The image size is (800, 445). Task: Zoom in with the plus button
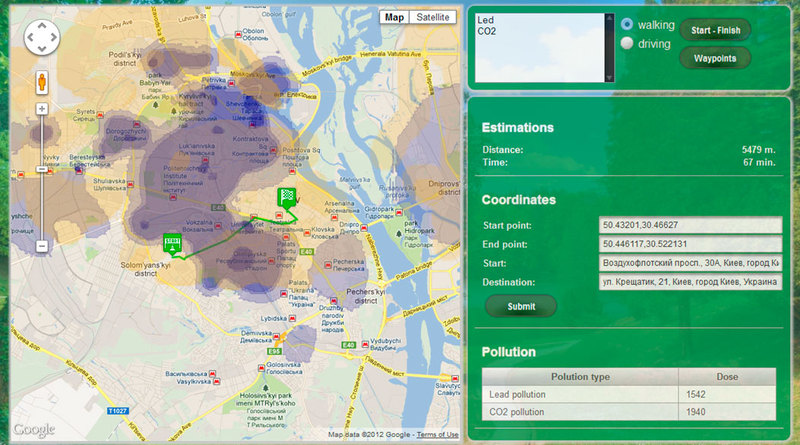pyautogui.click(x=42, y=109)
